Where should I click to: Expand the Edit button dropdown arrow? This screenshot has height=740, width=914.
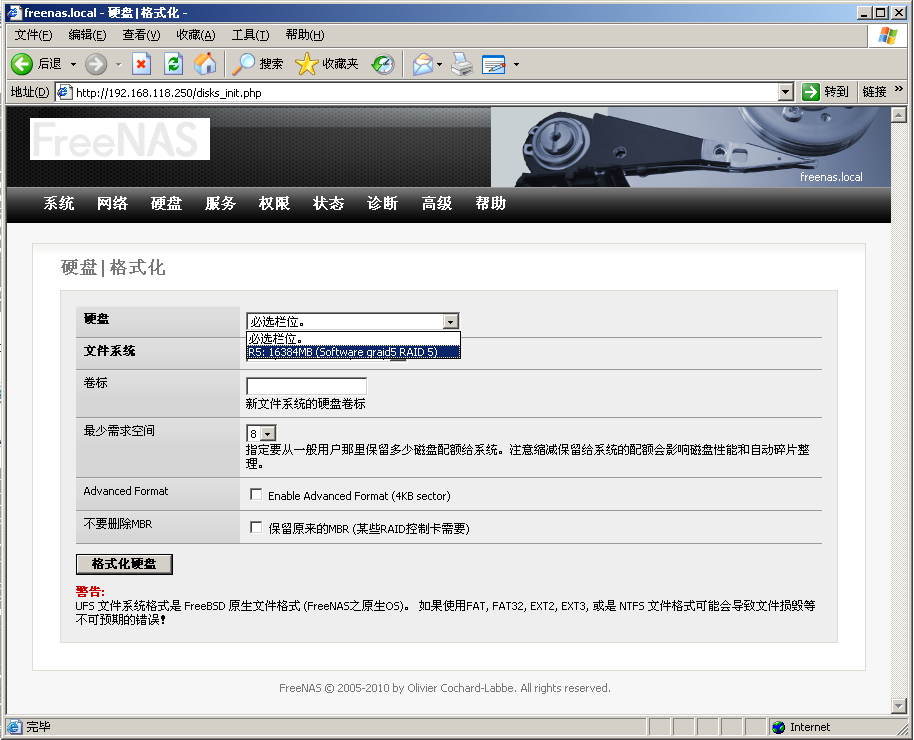[516, 64]
